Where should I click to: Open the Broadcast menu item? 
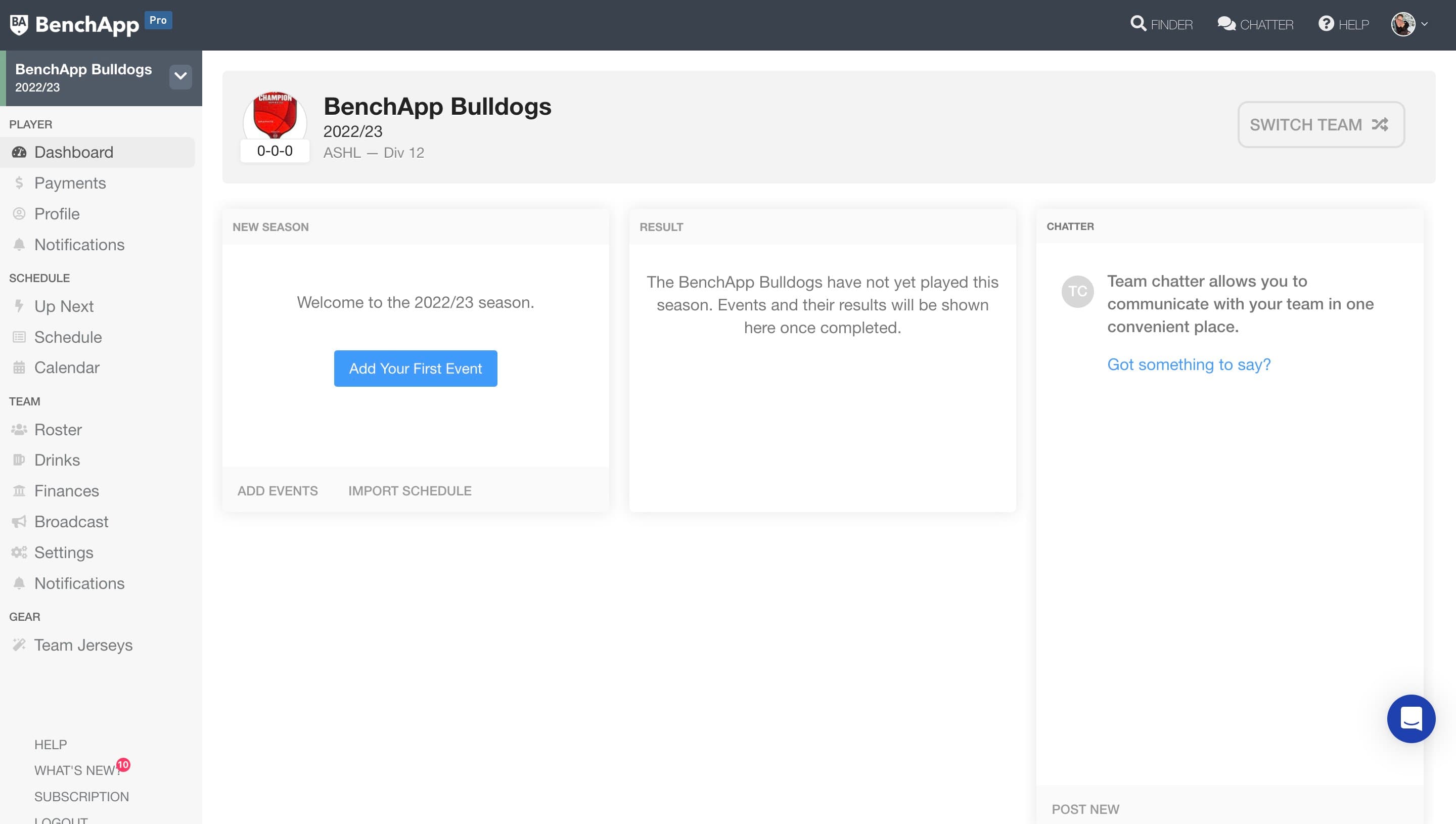[71, 522]
